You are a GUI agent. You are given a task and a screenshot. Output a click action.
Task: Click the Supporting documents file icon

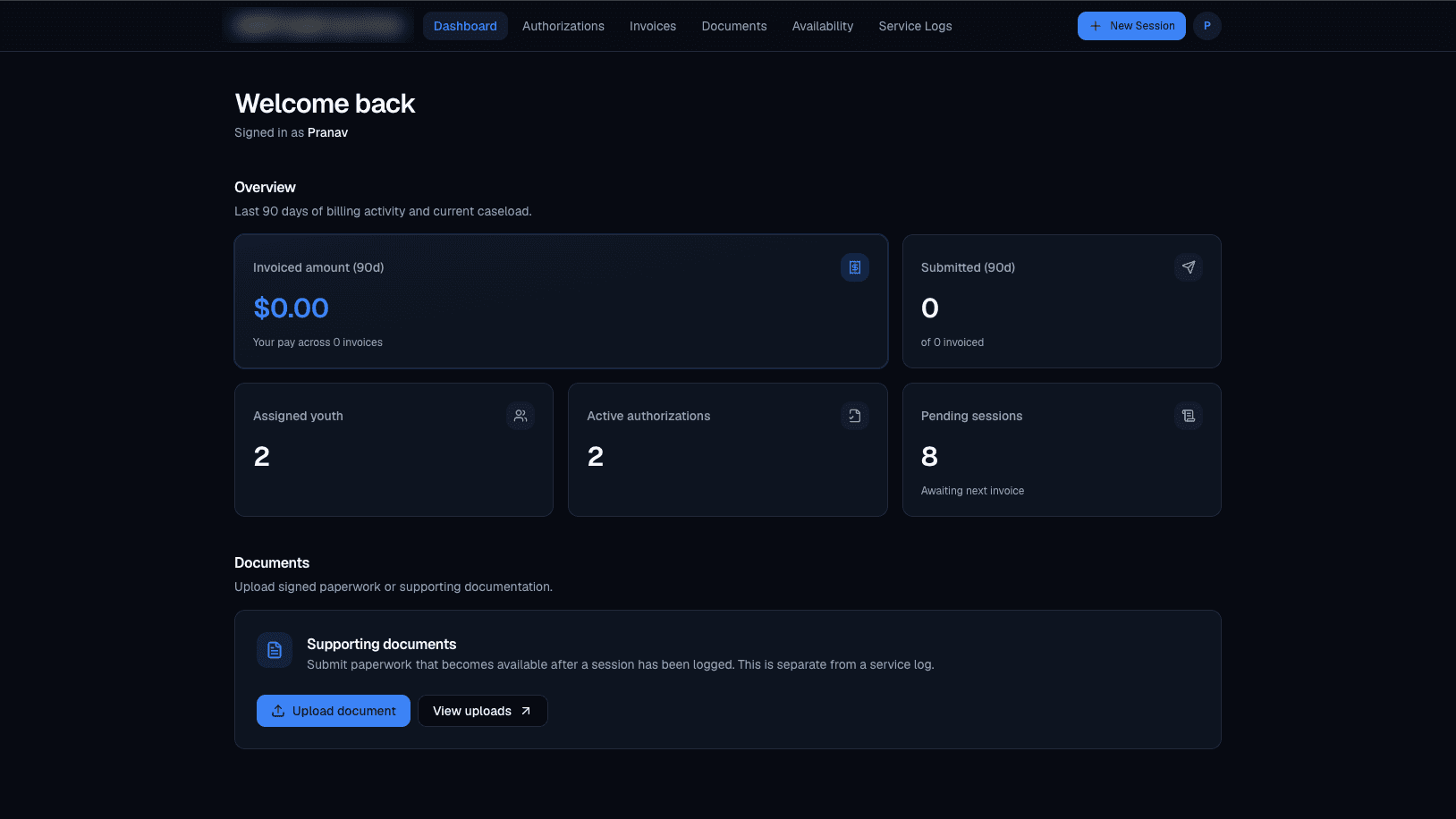coord(275,650)
